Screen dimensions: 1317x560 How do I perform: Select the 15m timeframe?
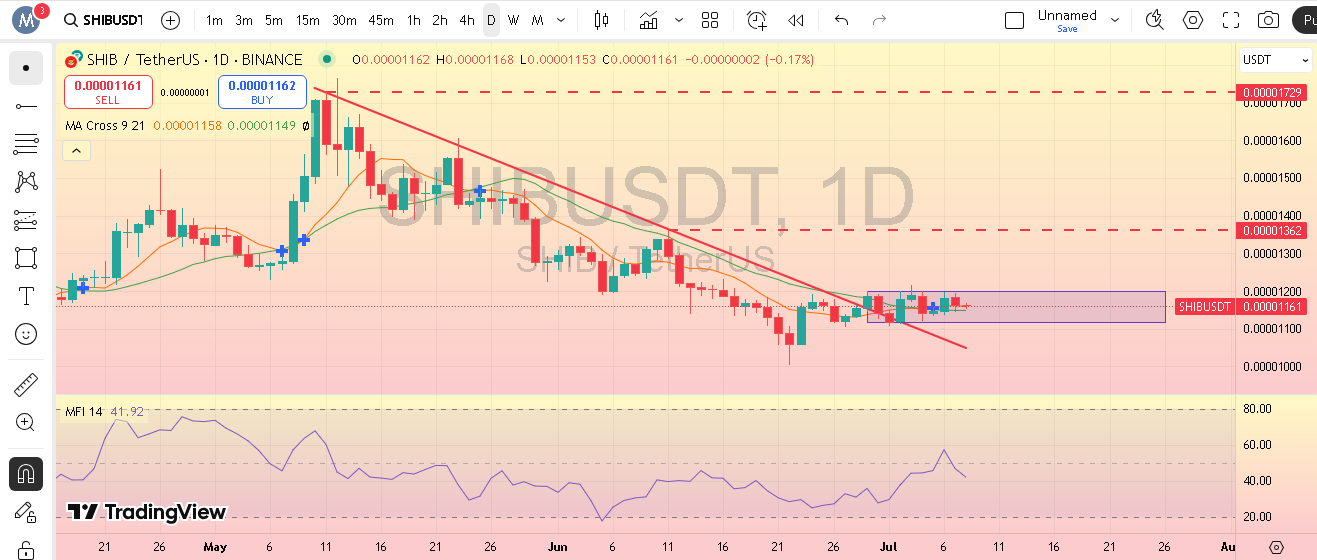pyautogui.click(x=308, y=20)
